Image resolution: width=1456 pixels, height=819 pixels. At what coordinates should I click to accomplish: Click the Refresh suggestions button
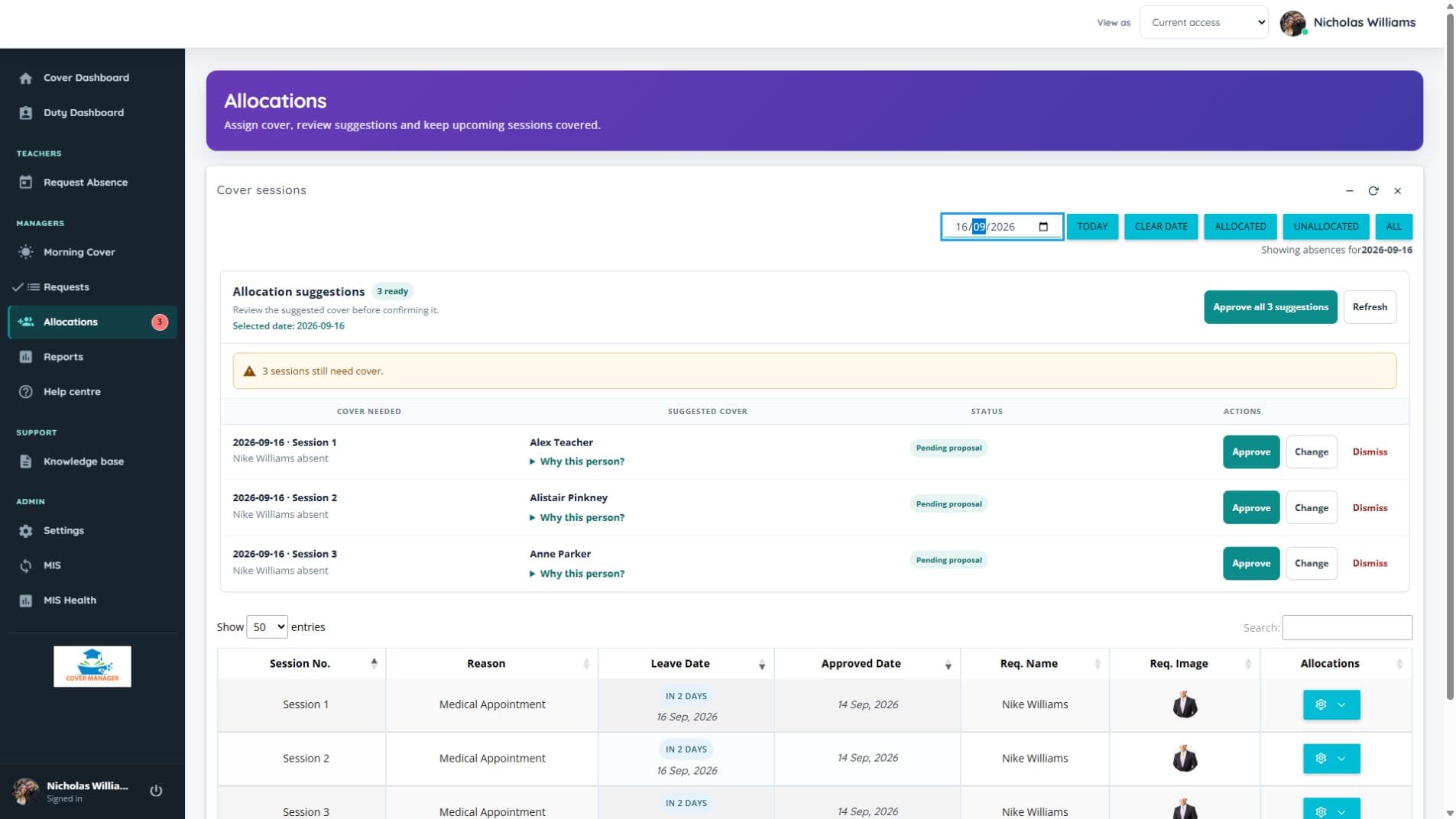[1369, 307]
